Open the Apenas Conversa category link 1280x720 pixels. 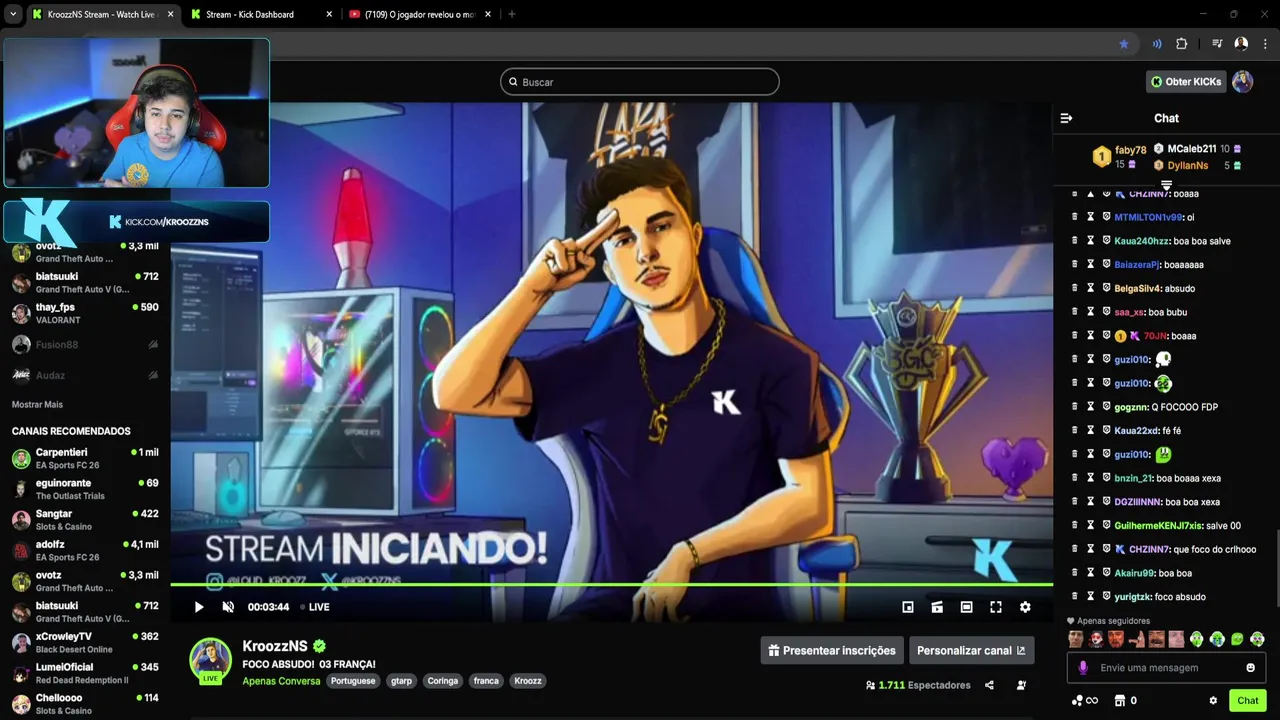281,681
